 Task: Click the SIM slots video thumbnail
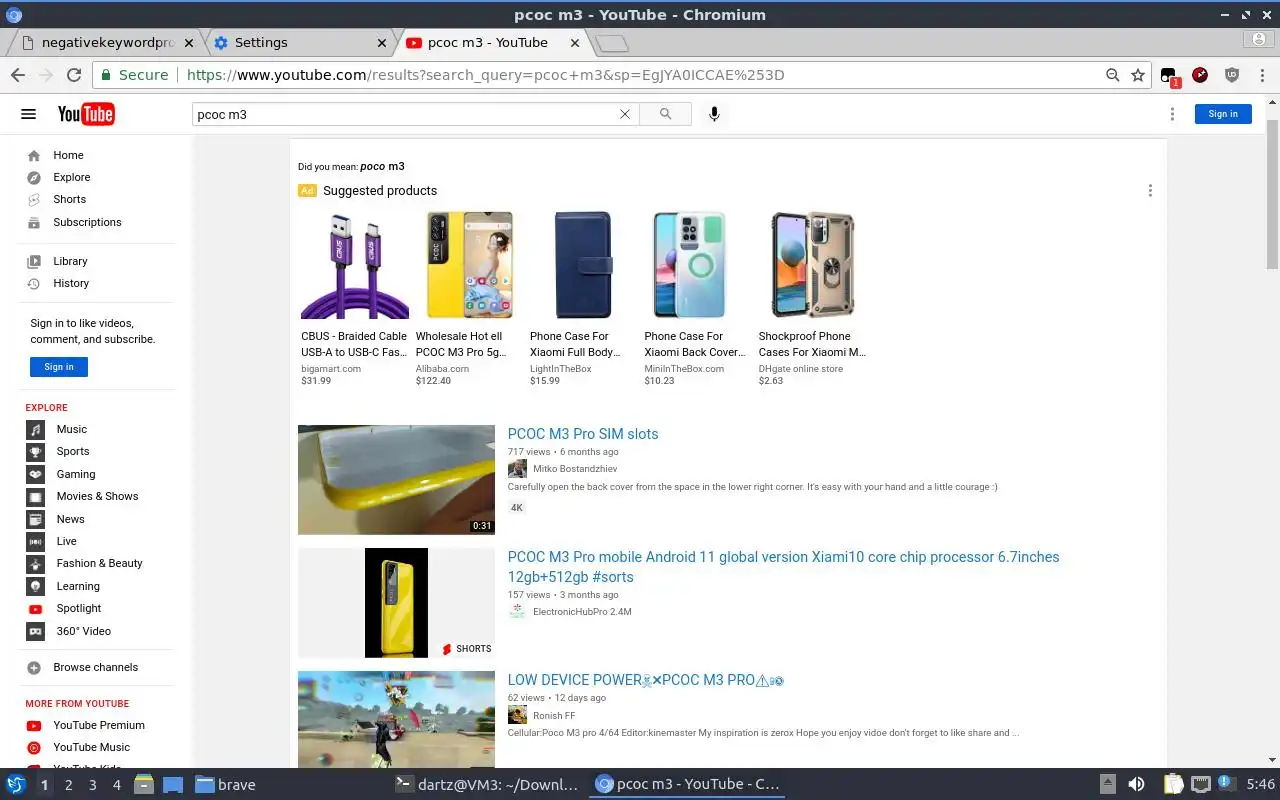pyautogui.click(x=396, y=480)
